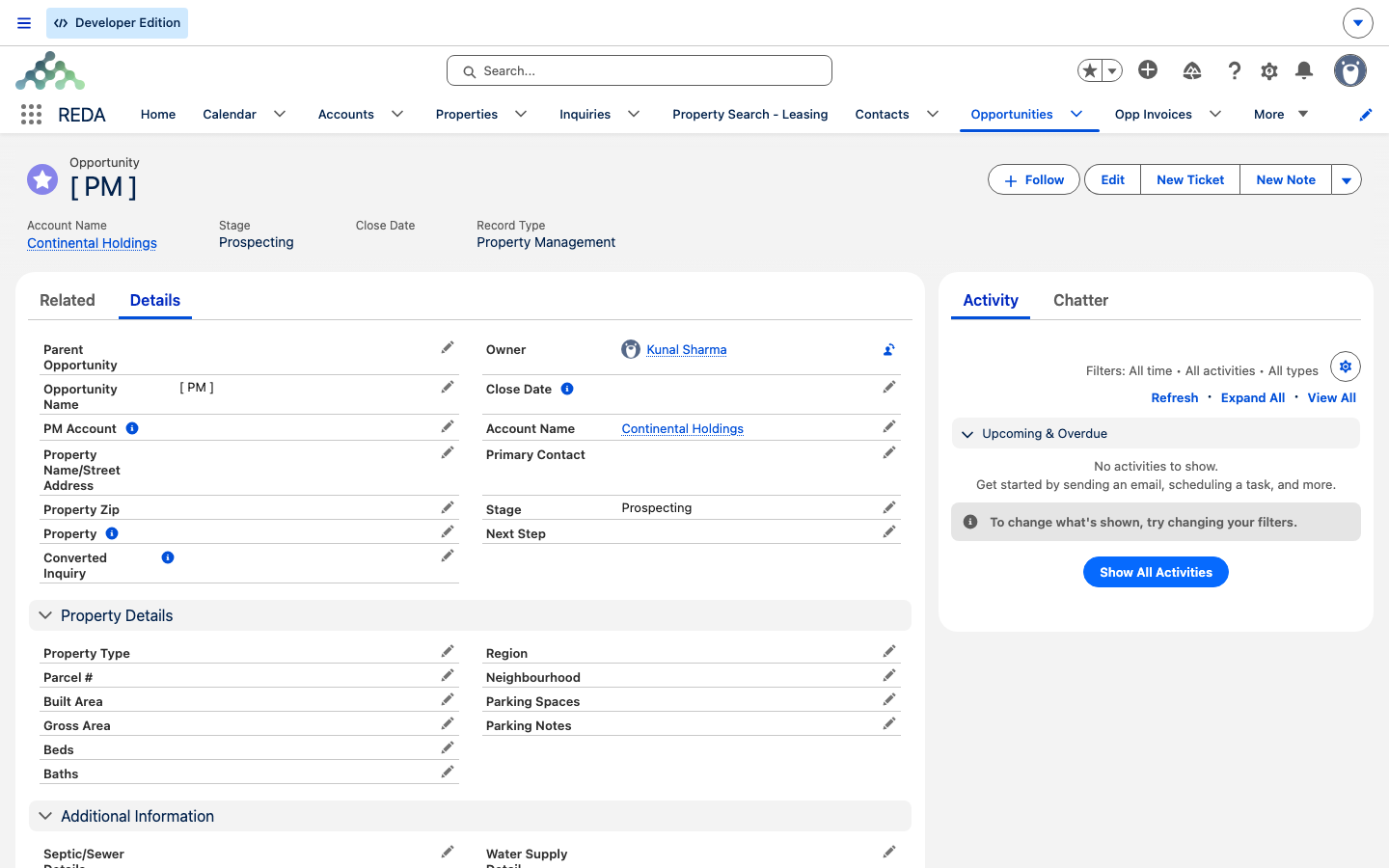Image resolution: width=1389 pixels, height=868 pixels.
Task: Show more record actions dropdown
Action: coord(1347,179)
